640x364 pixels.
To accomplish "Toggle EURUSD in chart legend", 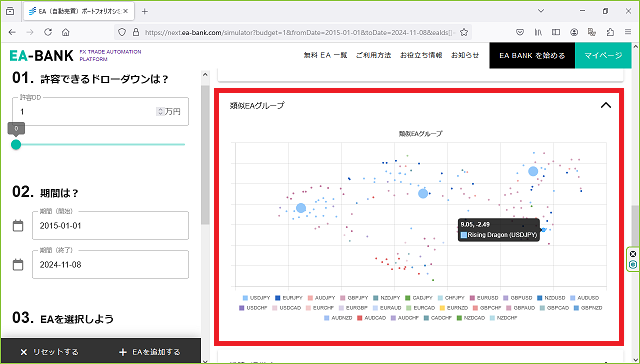I will pyautogui.click(x=484, y=298).
